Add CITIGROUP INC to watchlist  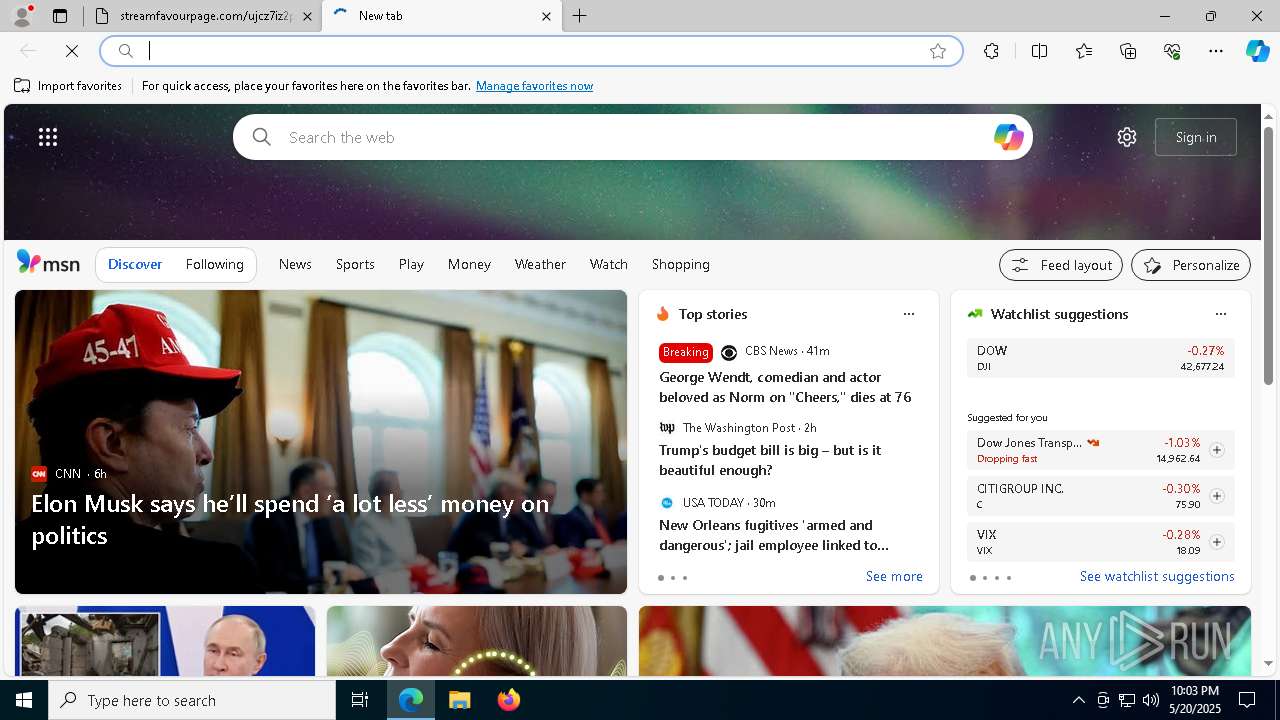coord(1216,496)
